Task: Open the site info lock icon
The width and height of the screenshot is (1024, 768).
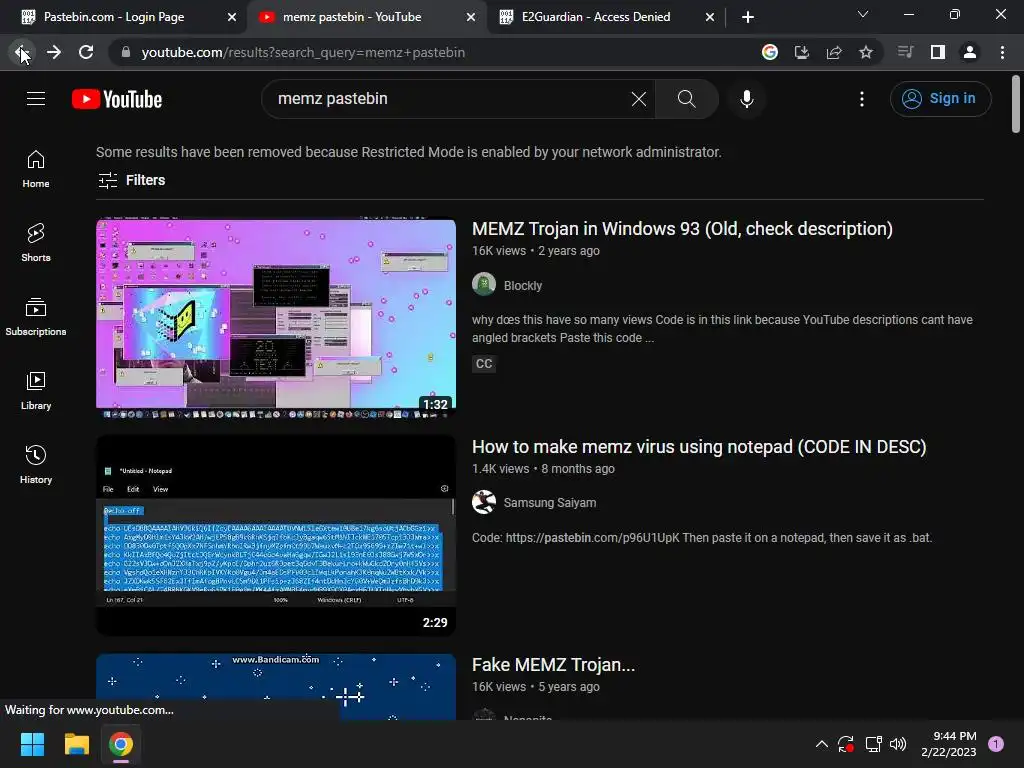Action: click(x=126, y=52)
